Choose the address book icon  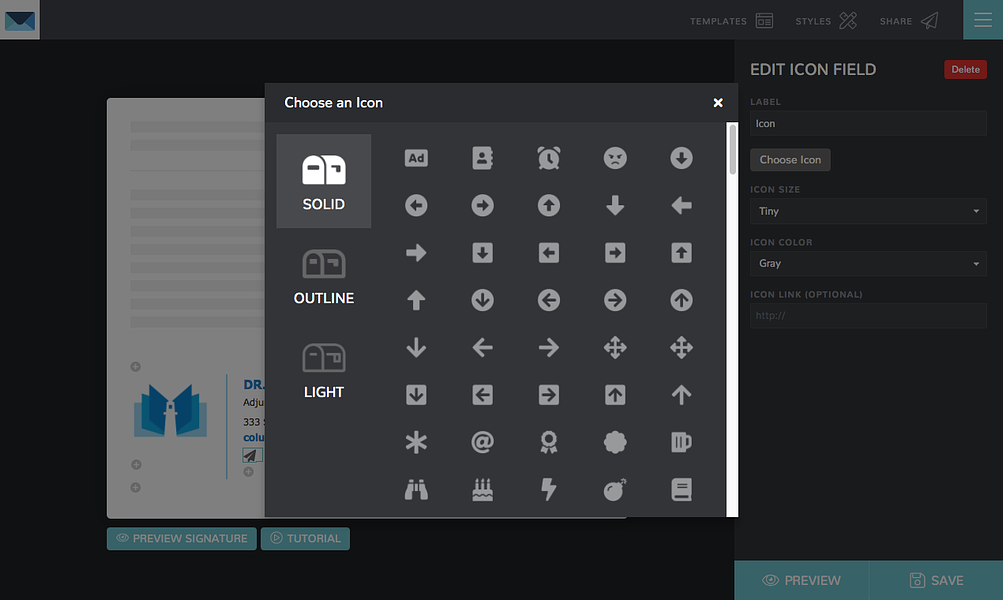(482, 158)
